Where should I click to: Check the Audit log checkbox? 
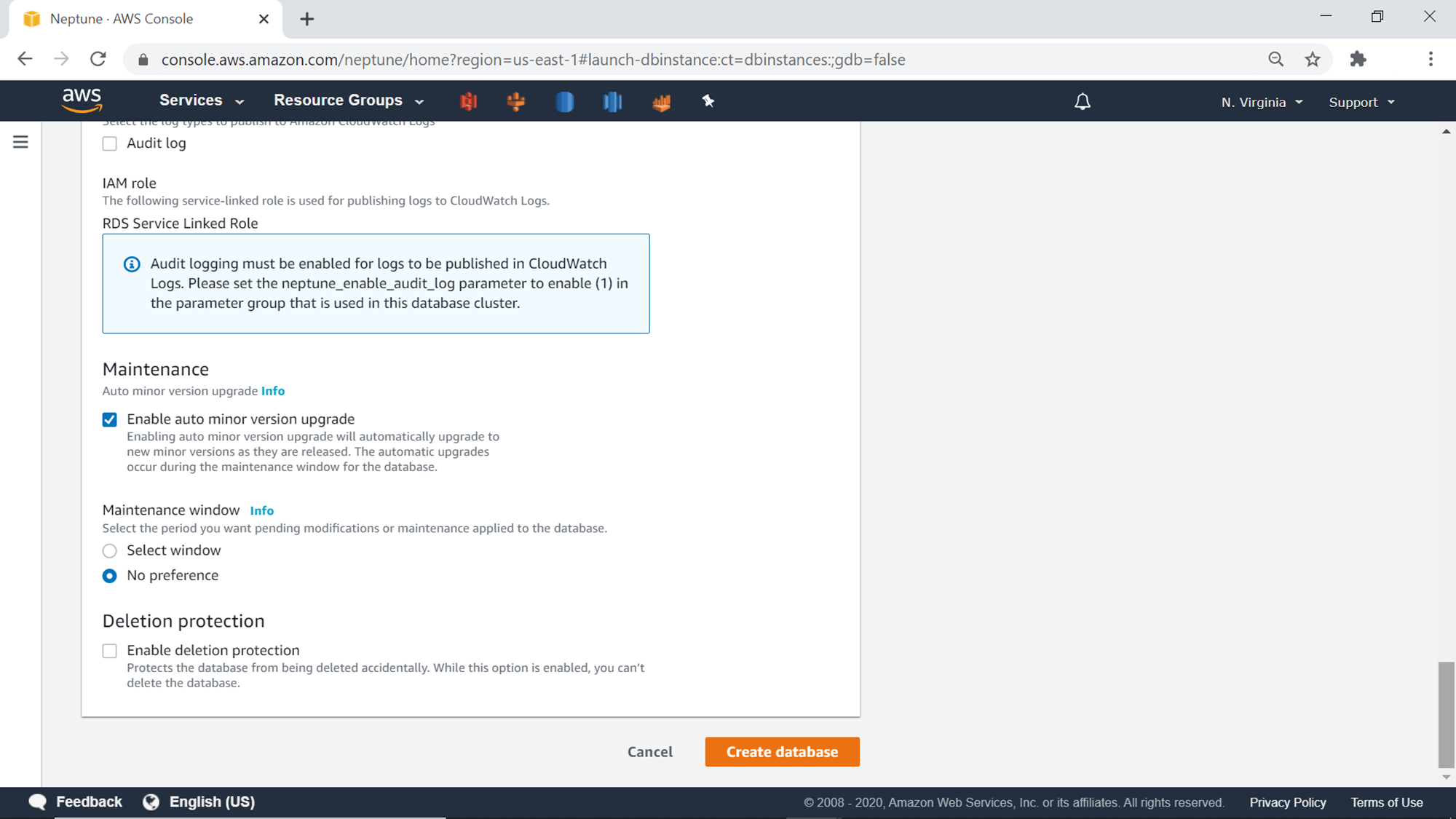coord(110,143)
